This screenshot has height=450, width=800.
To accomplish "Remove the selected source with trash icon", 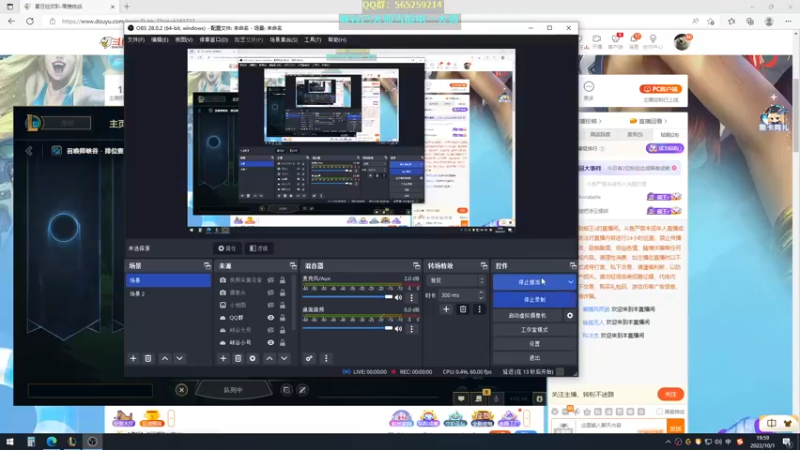I will point(238,359).
